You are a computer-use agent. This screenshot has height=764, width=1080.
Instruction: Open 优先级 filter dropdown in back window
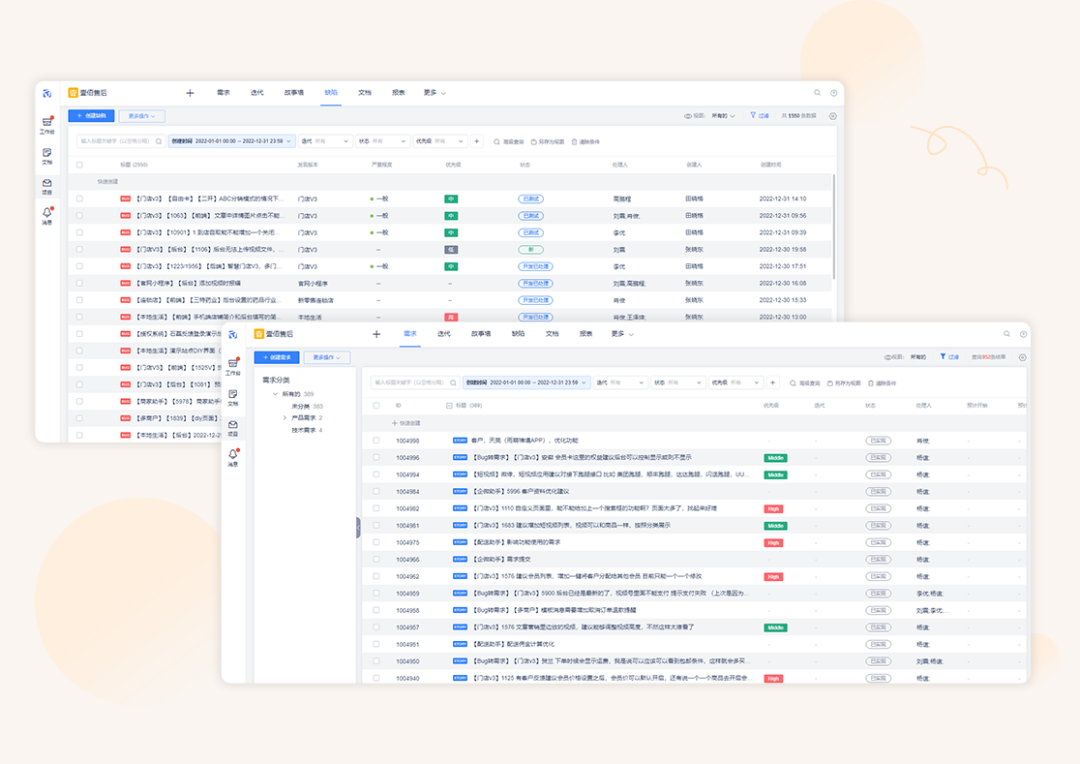(440, 141)
